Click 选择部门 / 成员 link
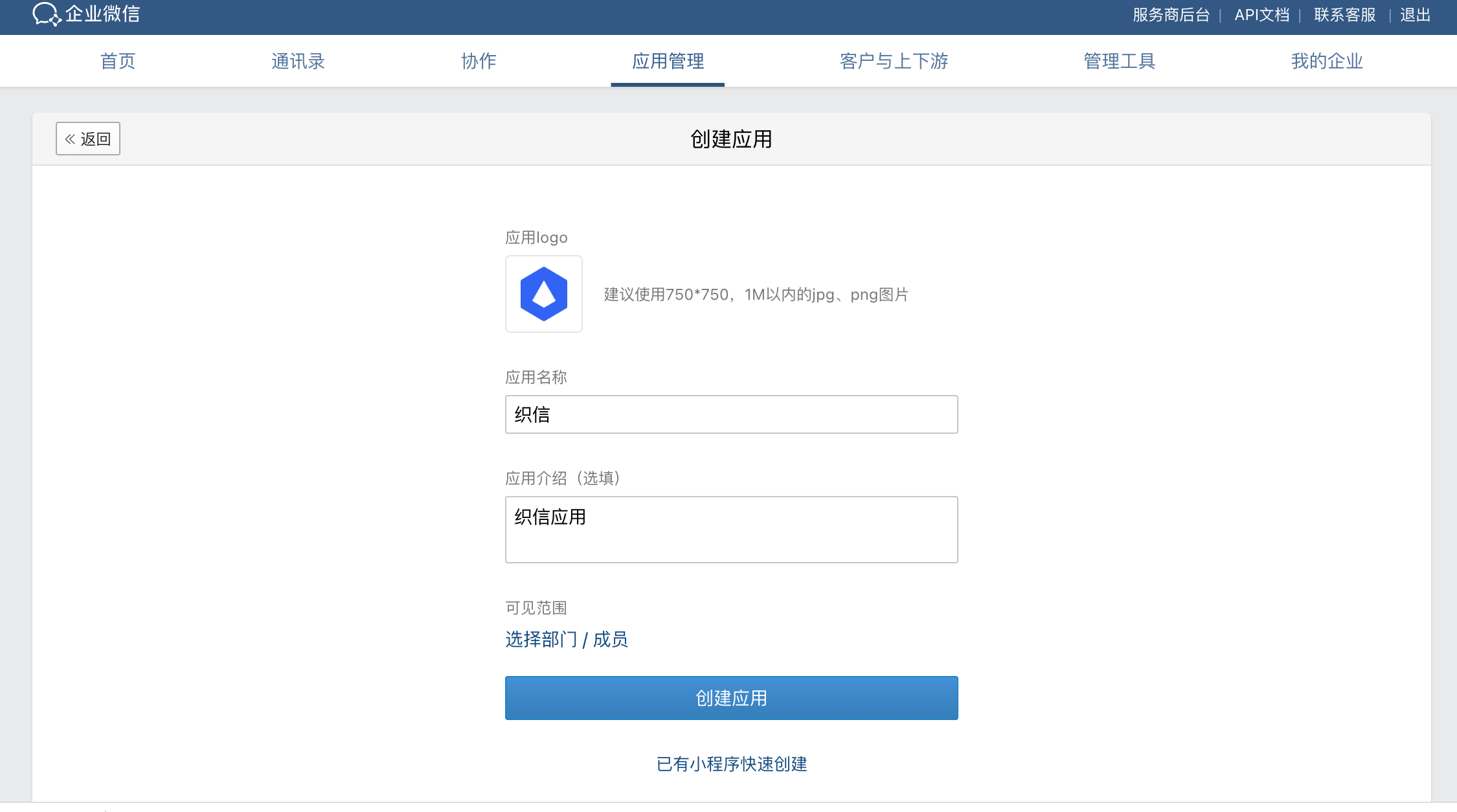This screenshot has width=1457, height=812. pyautogui.click(x=566, y=640)
